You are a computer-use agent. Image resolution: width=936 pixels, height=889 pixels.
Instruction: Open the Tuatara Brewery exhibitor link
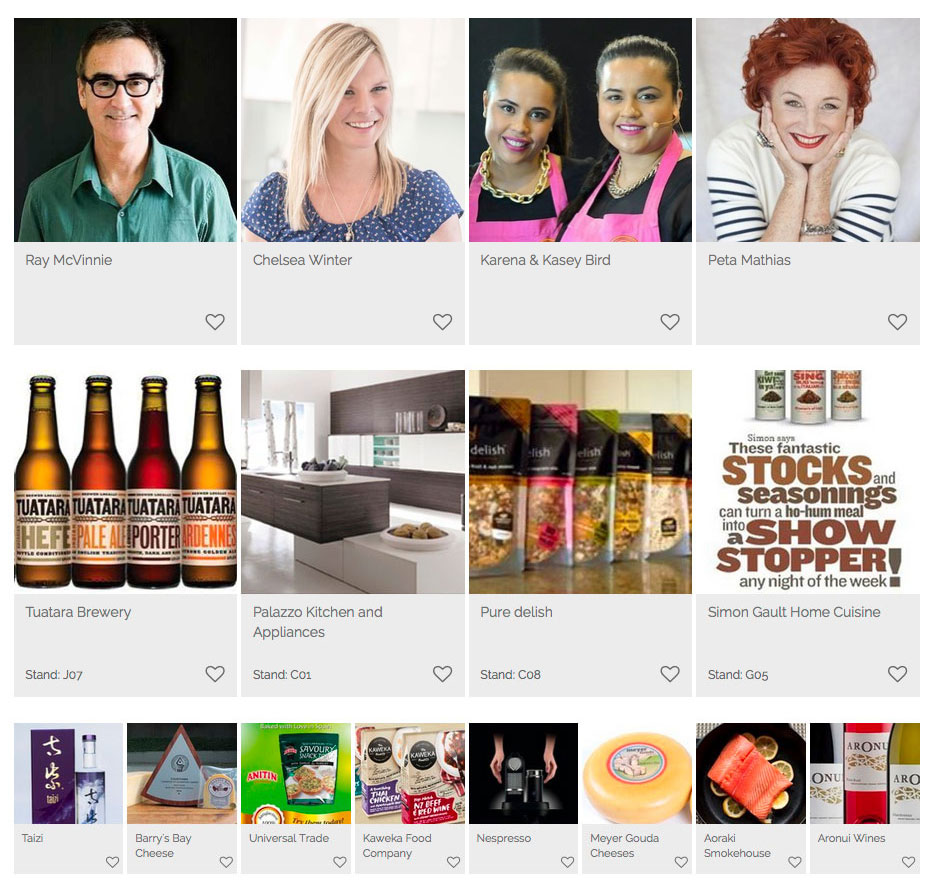click(x=78, y=613)
